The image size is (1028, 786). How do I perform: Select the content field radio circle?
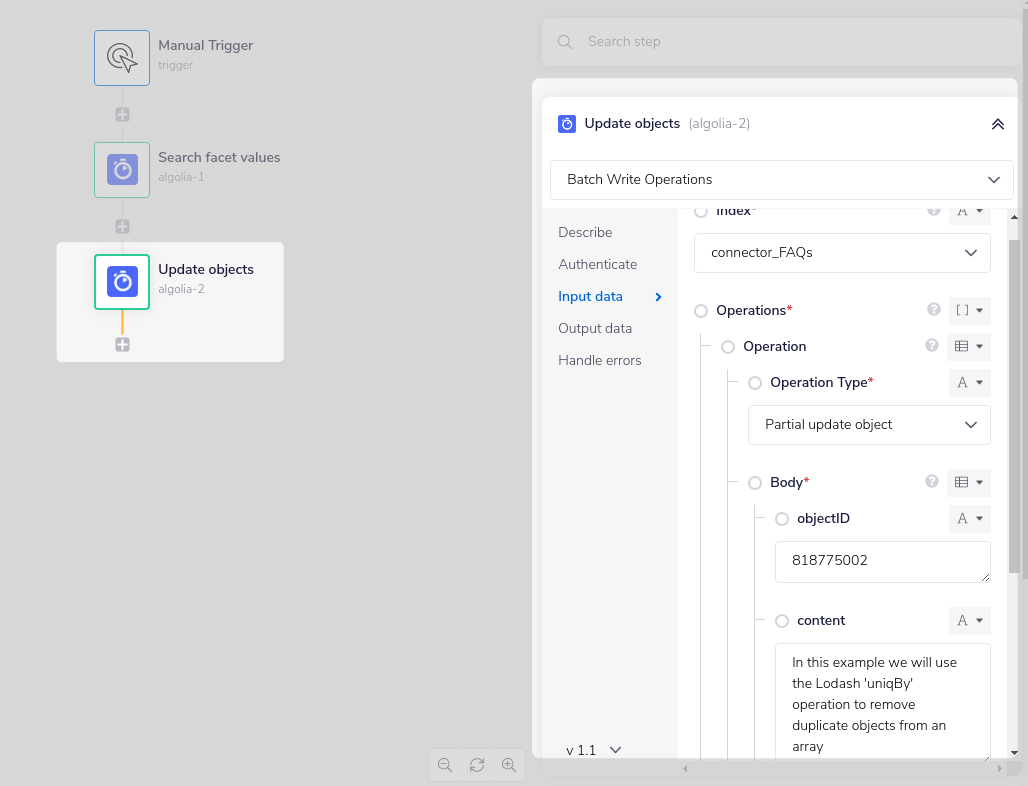coord(781,620)
